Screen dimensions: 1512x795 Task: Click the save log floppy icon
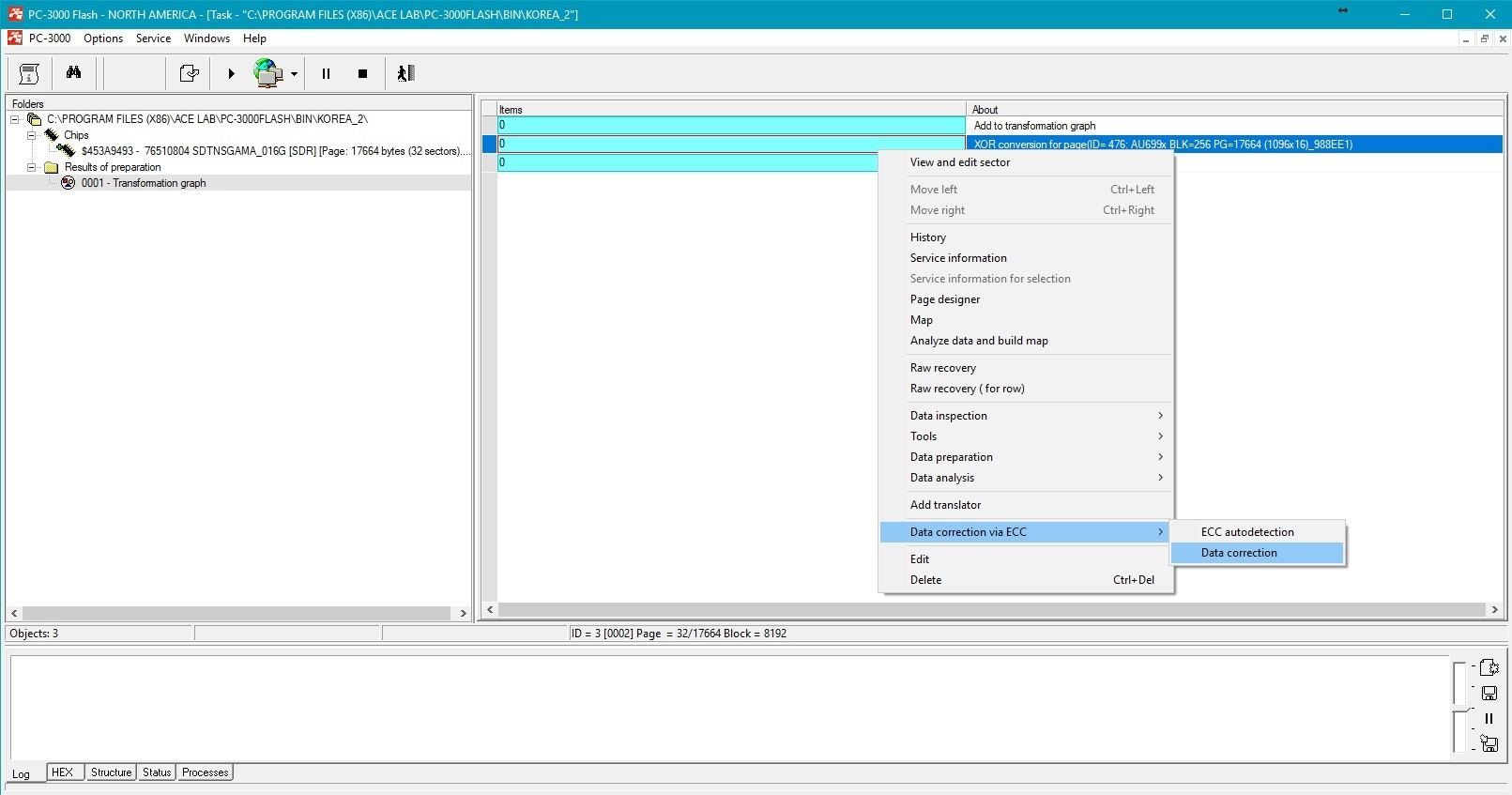(x=1489, y=694)
